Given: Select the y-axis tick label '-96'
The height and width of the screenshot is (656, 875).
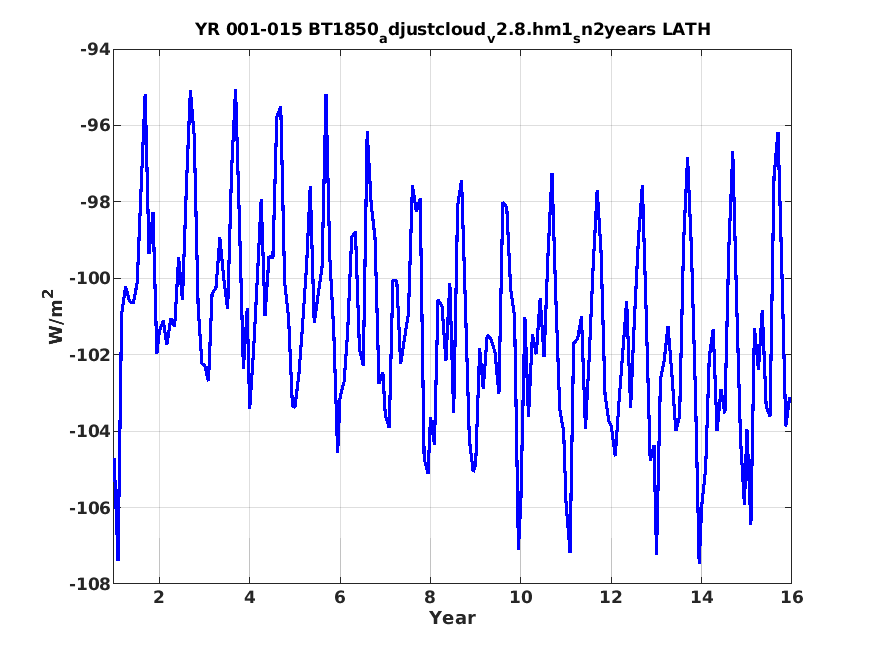Looking at the screenshot, I should [95, 126].
